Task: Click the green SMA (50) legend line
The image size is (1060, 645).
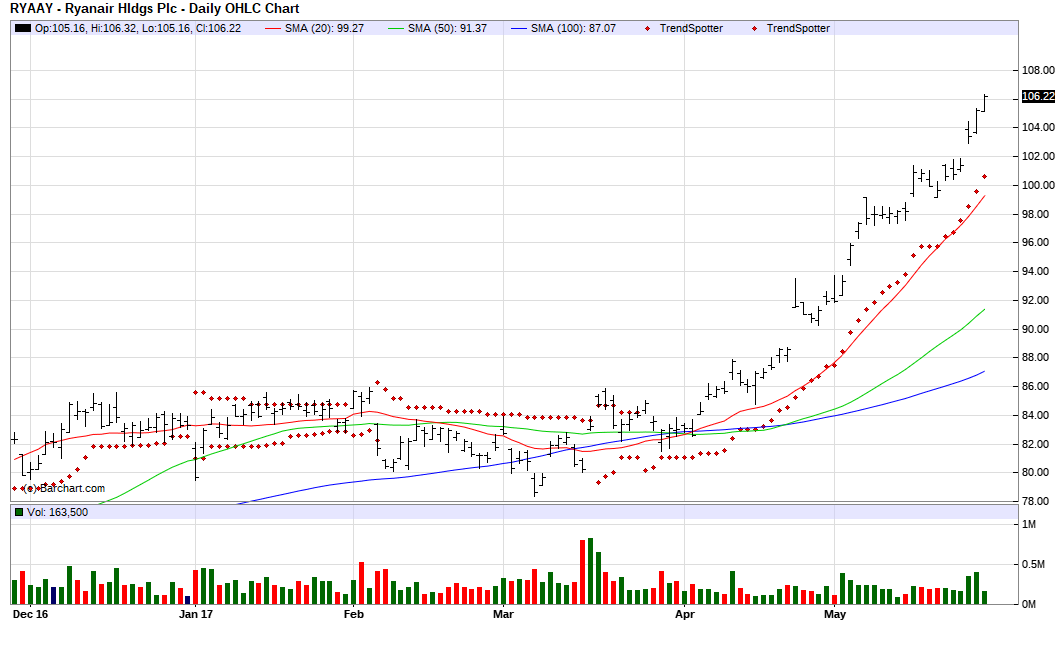Action: 396,28
